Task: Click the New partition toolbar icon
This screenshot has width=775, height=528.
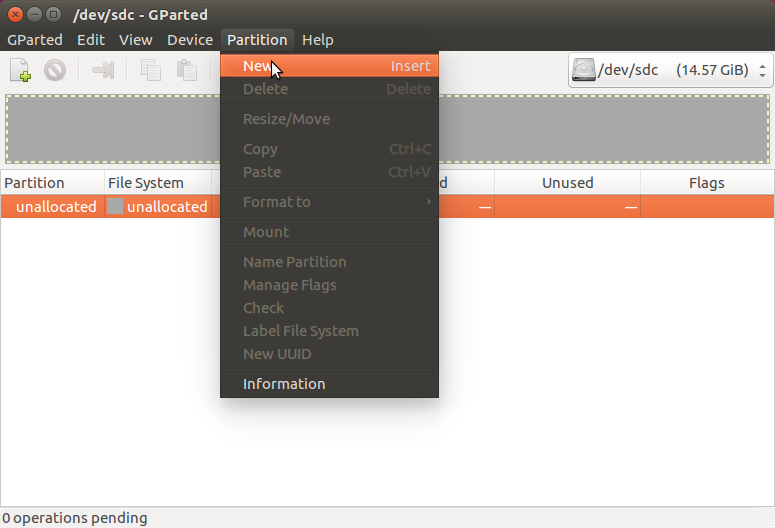Action: [x=21, y=70]
